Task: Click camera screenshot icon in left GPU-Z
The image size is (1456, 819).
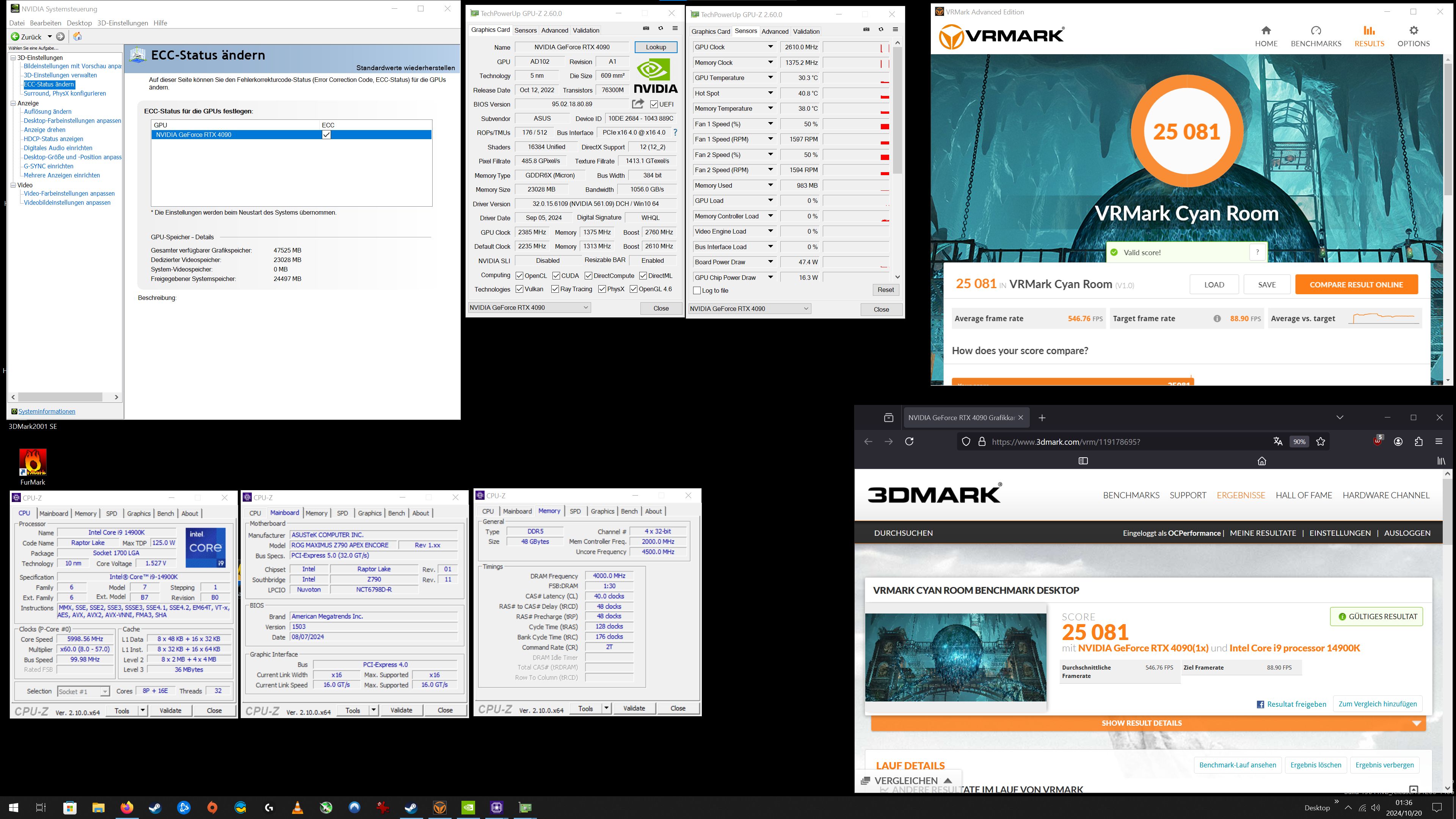Action: point(646,28)
